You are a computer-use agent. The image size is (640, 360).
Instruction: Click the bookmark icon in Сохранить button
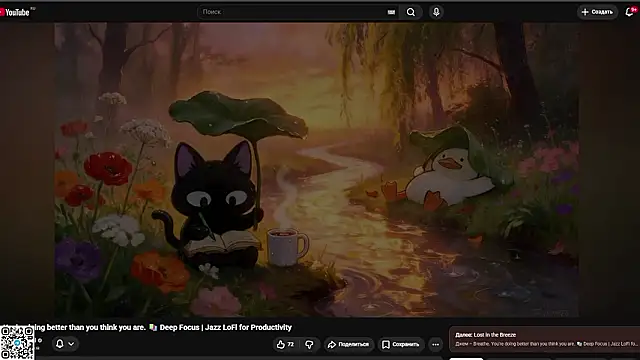pos(385,344)
